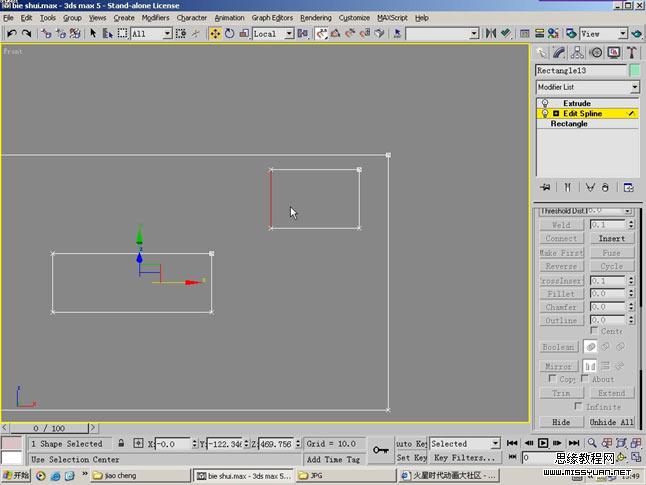This screenshot has width=646, height=485.
Task: Open the Create command panel tab
Action: point(541,52)
